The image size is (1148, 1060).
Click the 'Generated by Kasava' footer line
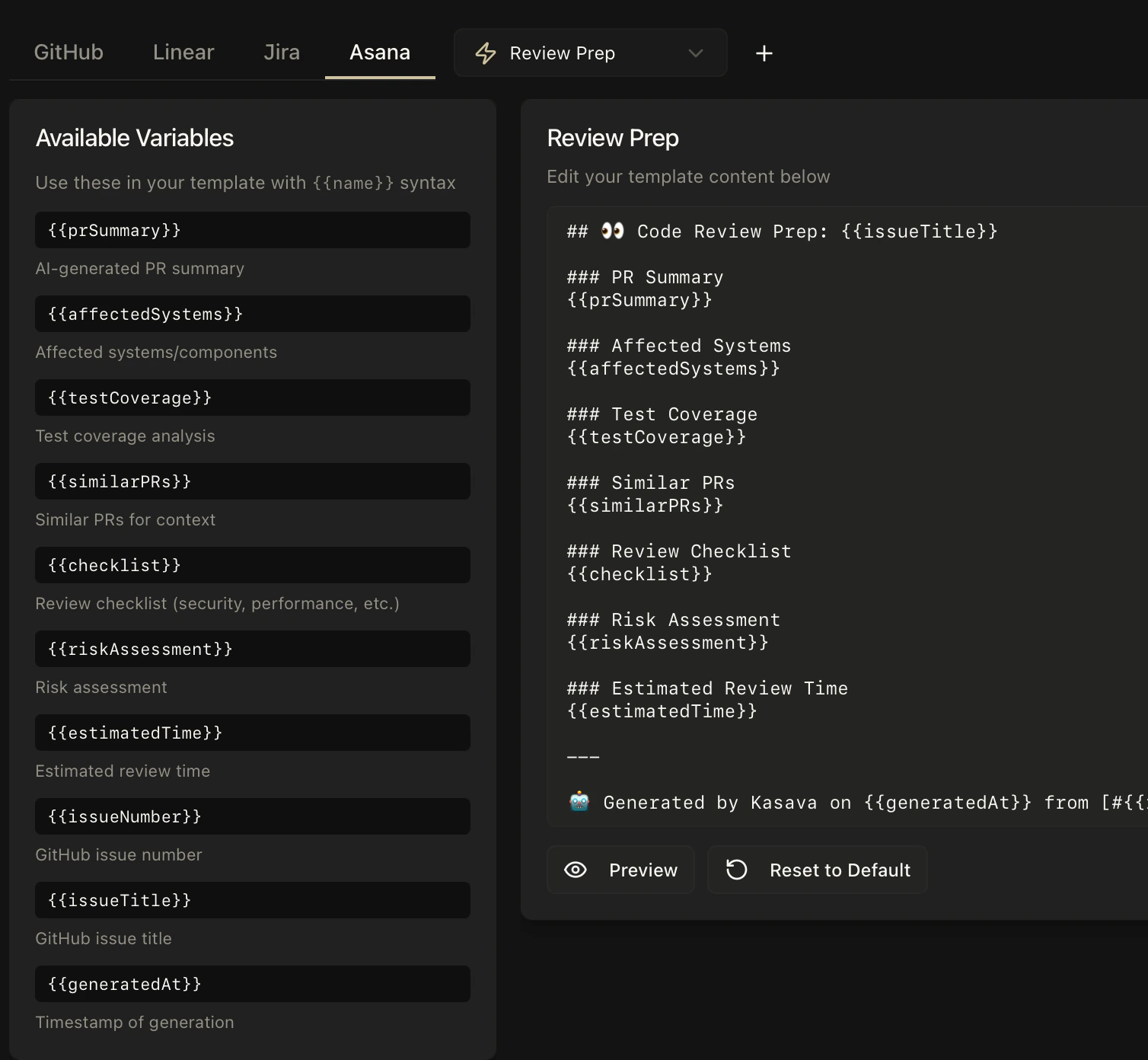click(857, 803)
